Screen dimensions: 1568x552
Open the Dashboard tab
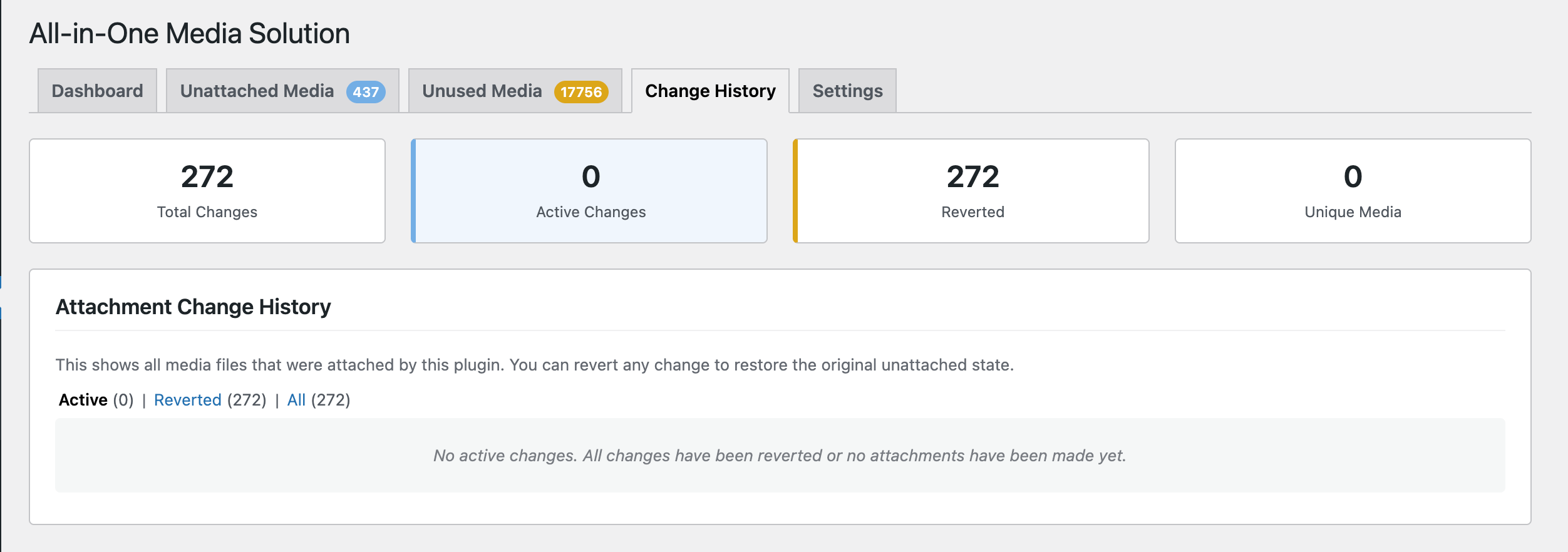click(x=97, y=91)
